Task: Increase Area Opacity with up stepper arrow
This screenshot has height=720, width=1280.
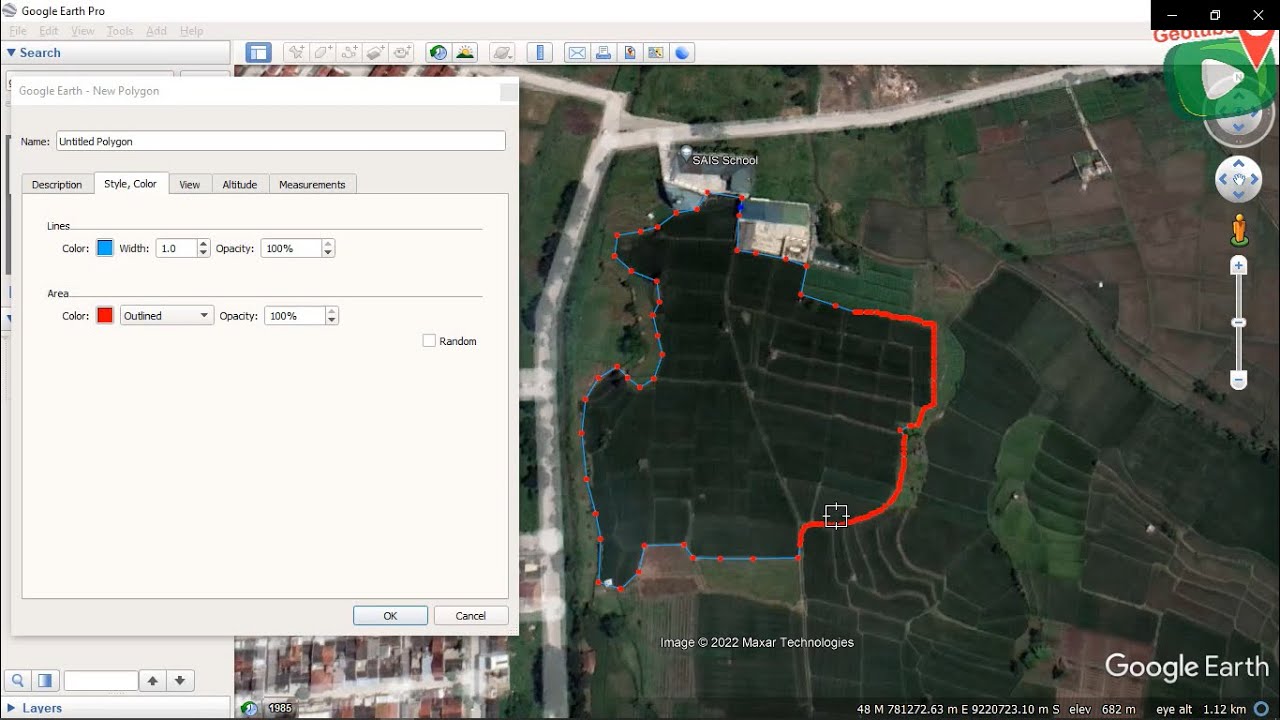Action: [x=332, y=311]
